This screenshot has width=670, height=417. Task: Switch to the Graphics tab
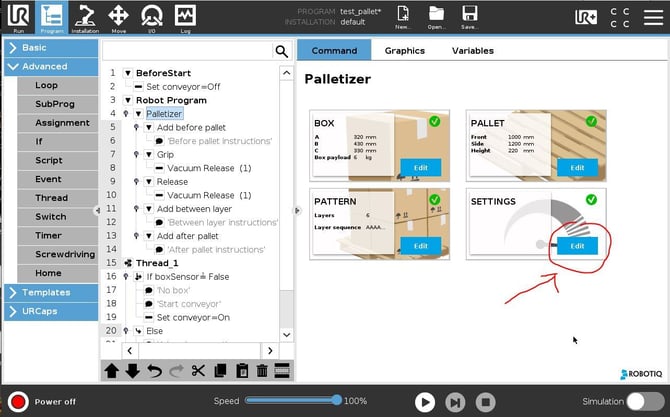coord(404,50)
